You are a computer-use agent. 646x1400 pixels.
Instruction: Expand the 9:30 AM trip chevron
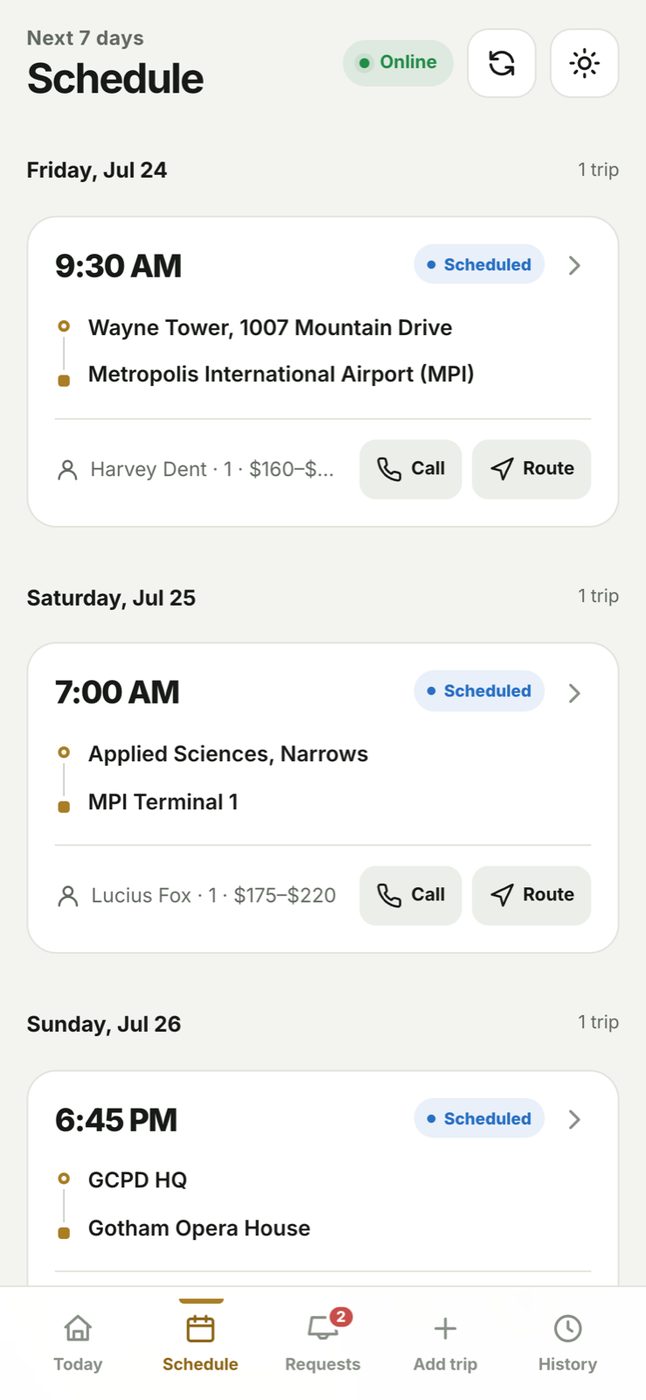coord(574,265)
